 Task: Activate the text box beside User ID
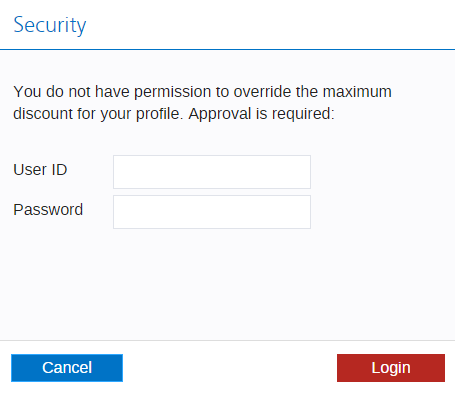(x=212, y=172)
